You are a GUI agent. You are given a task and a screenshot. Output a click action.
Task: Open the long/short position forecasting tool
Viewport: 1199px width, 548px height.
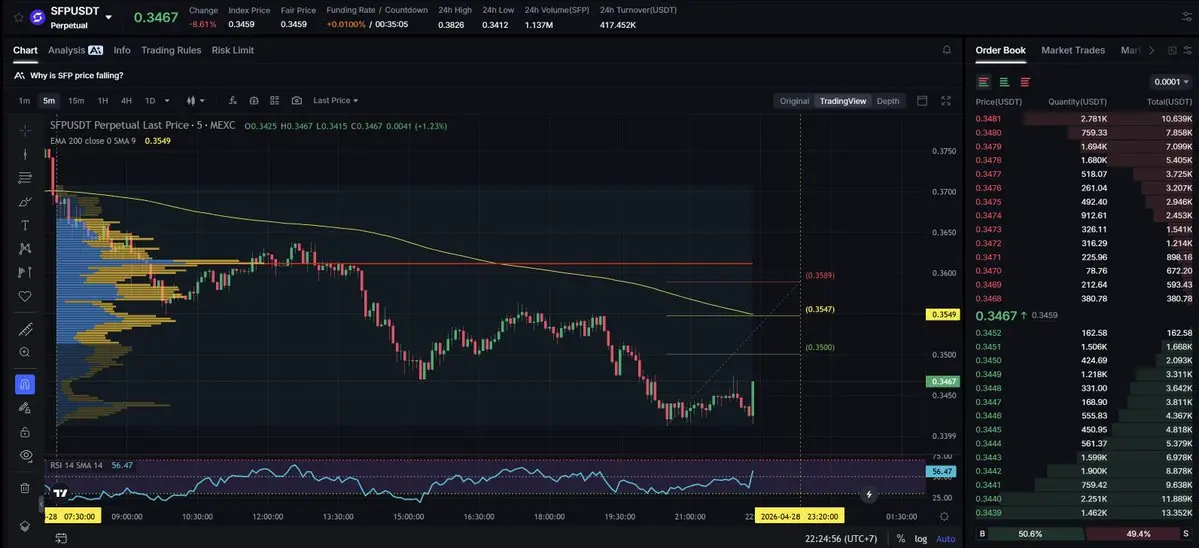[24, 272]
